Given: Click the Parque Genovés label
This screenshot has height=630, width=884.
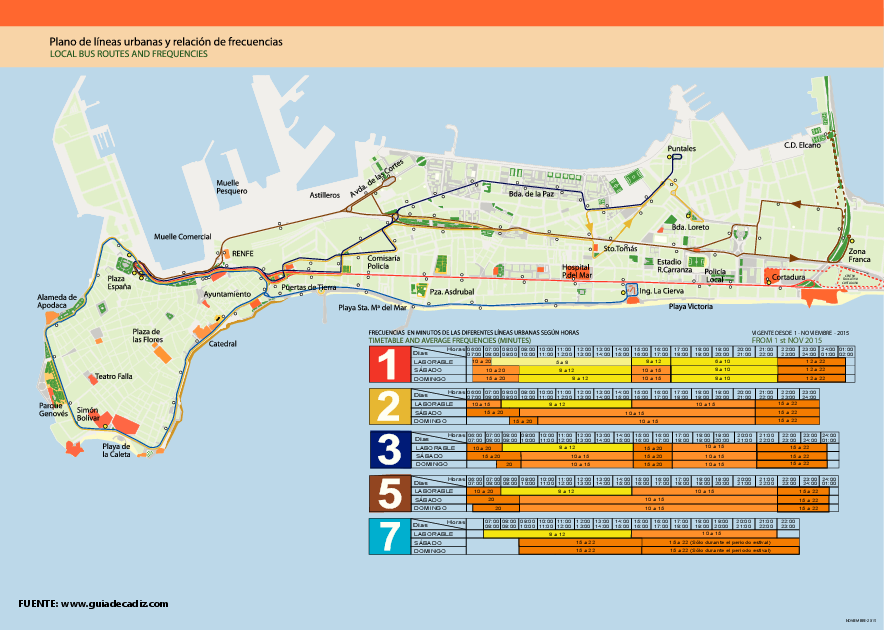Looking at the screenshot, I should (53, 409).
